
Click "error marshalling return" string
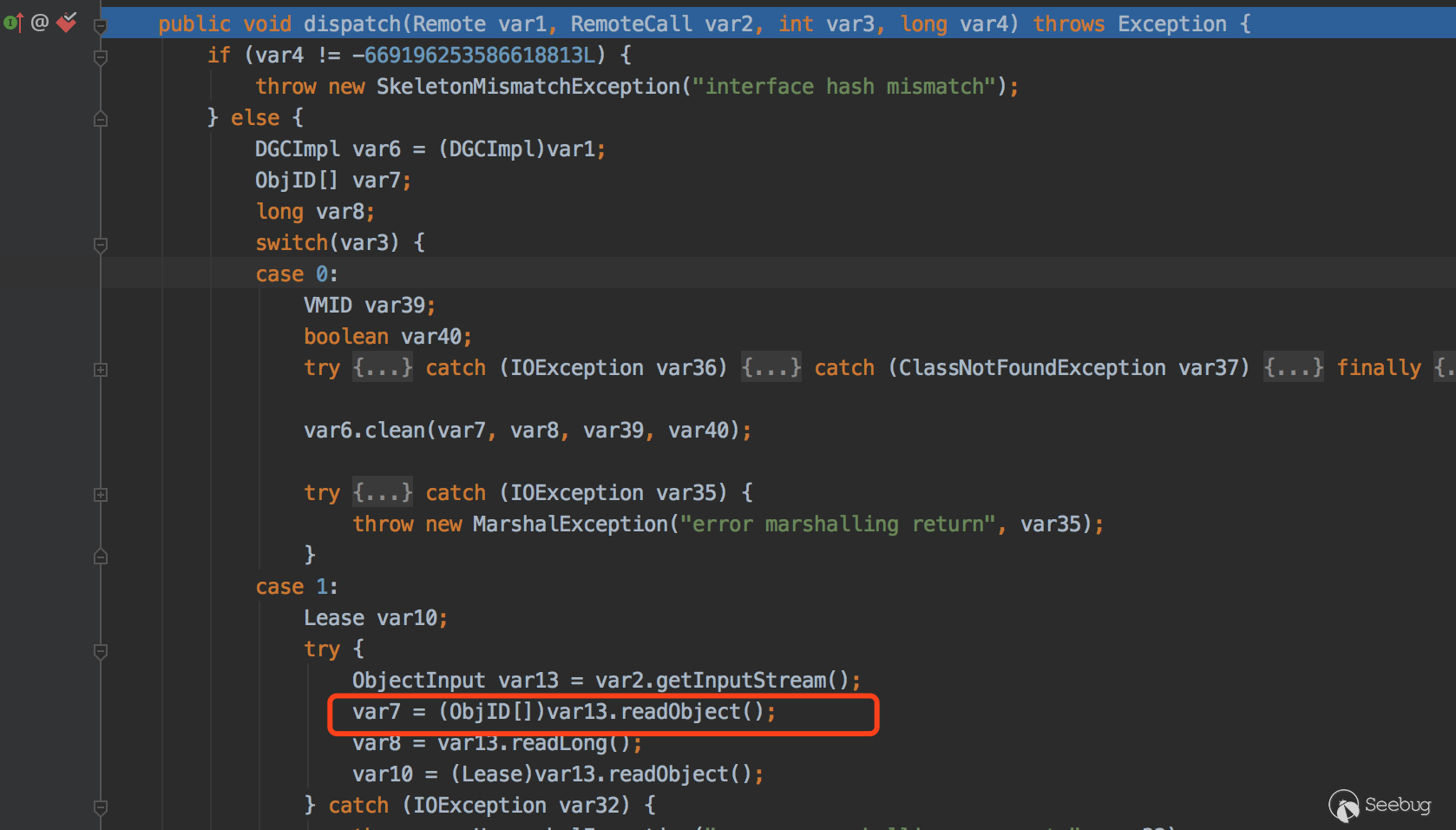coord(837,524)
